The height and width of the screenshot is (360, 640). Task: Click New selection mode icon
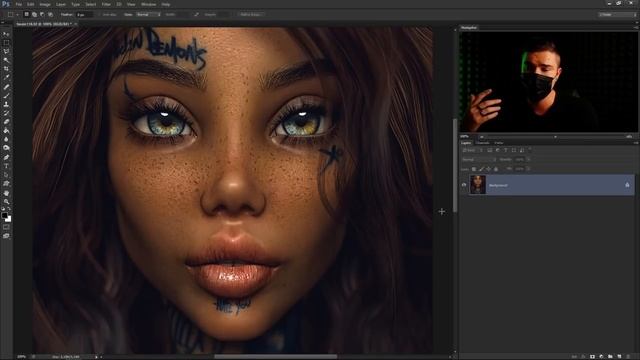click(27, 14)
